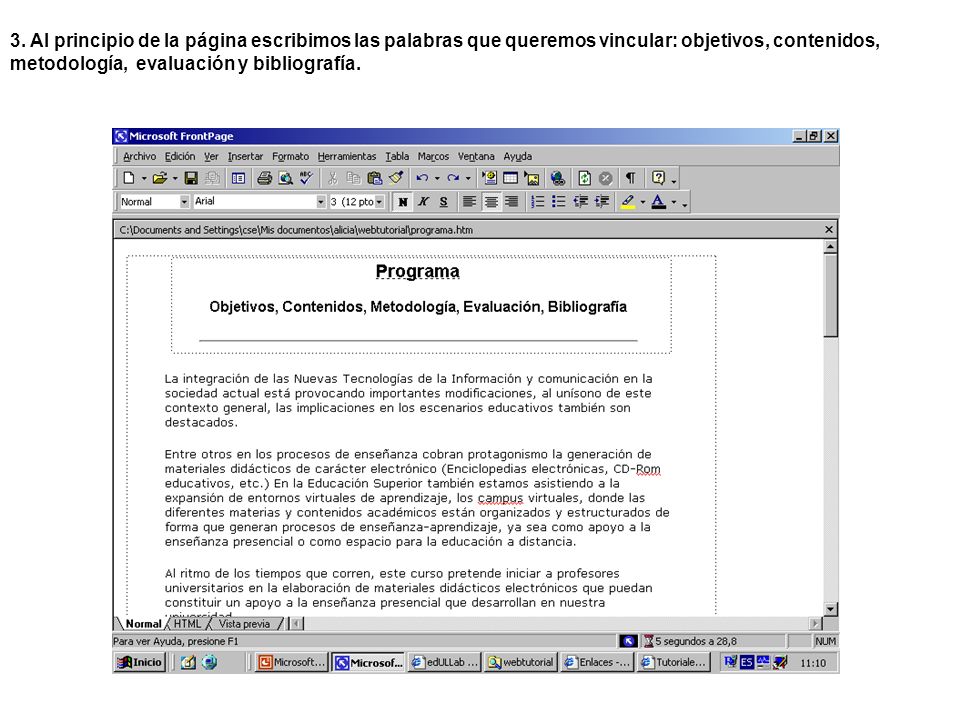The image size is (960, 720).
Task: Expand the New page dropdown arrow
Action: pyautogui.click(x=144, y=178)
